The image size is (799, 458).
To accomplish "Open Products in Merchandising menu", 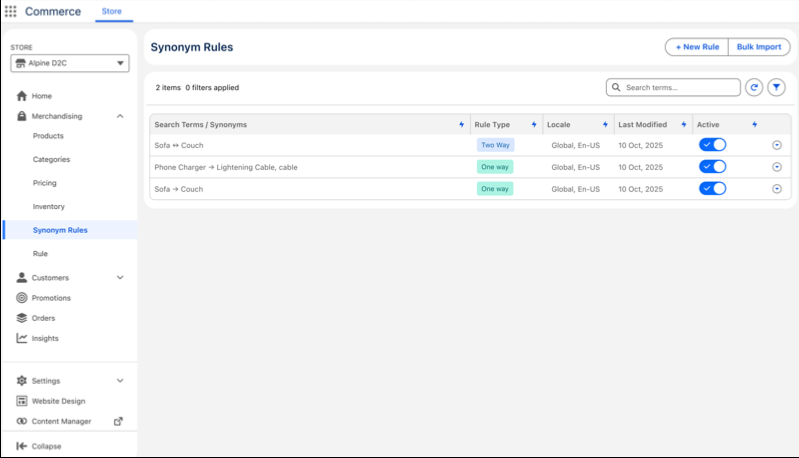I will (48, 136).
